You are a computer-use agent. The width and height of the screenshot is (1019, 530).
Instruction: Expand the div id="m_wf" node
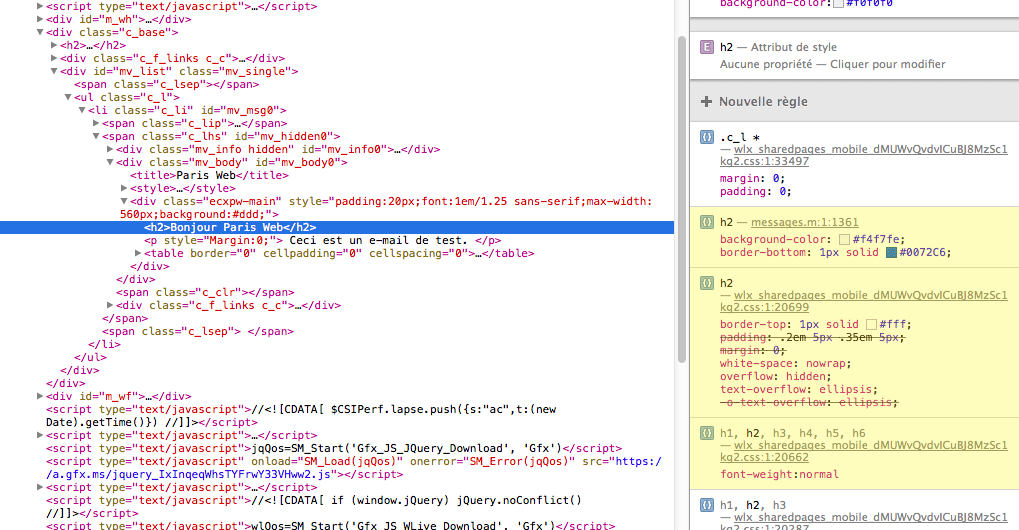40,396
